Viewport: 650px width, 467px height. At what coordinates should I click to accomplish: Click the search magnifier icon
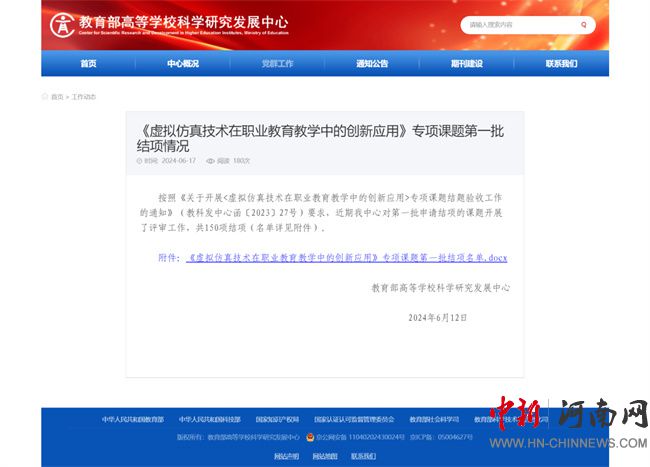click(583, 24)
